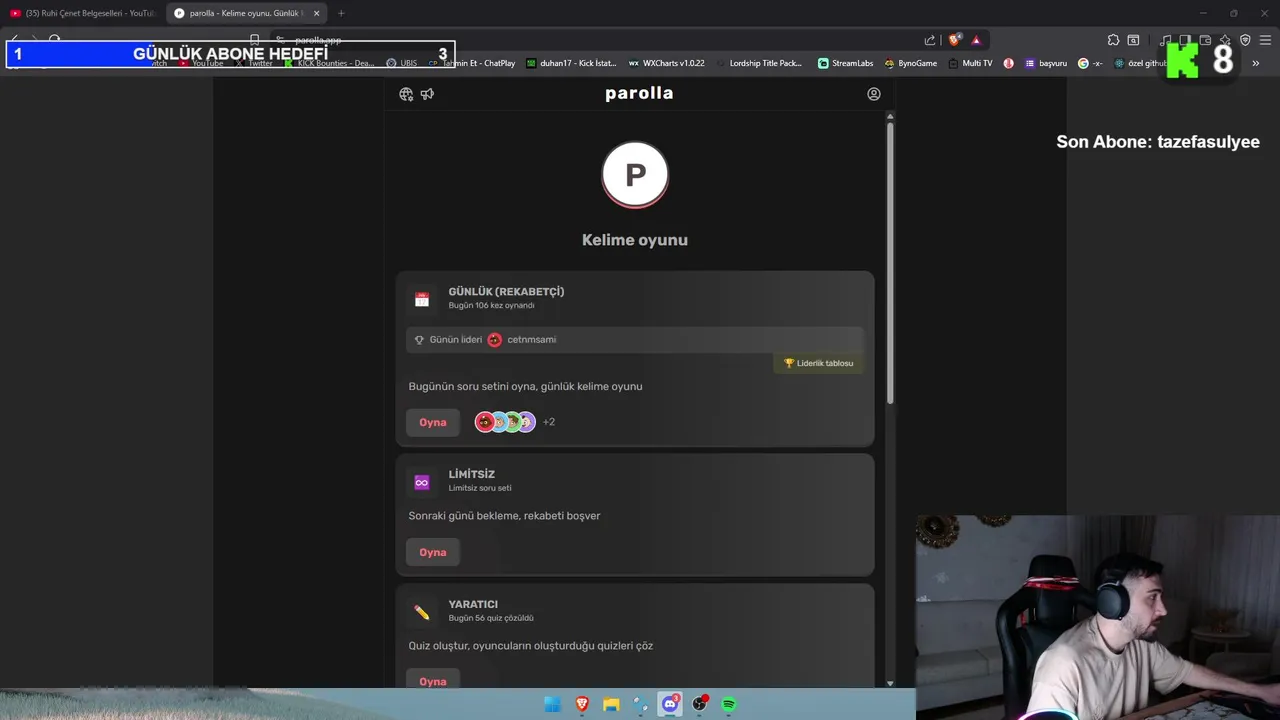
Task: Open the language globe icon in parolla header
Action: (x=406, y=94)
